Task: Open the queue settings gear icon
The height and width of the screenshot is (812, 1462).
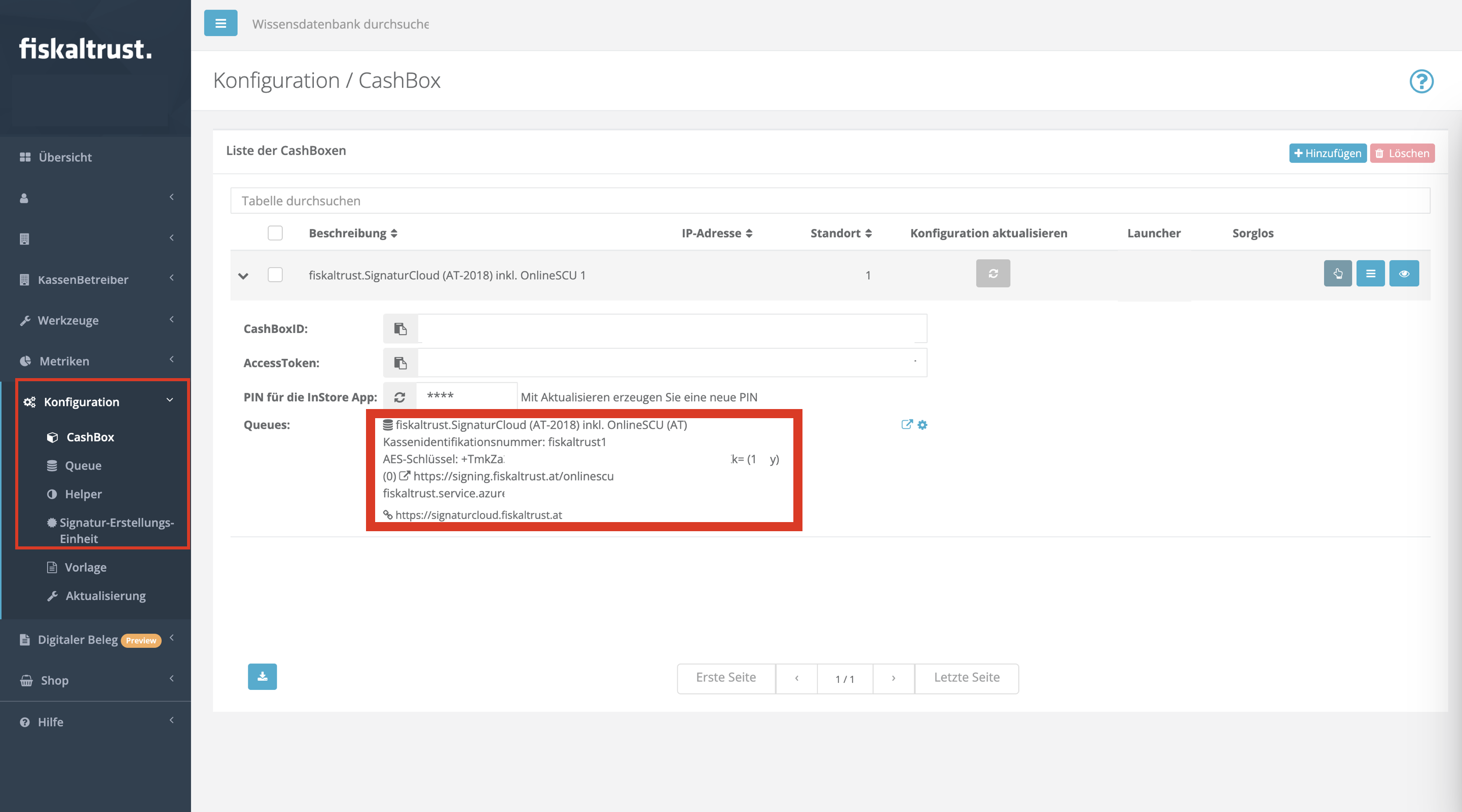Action: point(922,424)
